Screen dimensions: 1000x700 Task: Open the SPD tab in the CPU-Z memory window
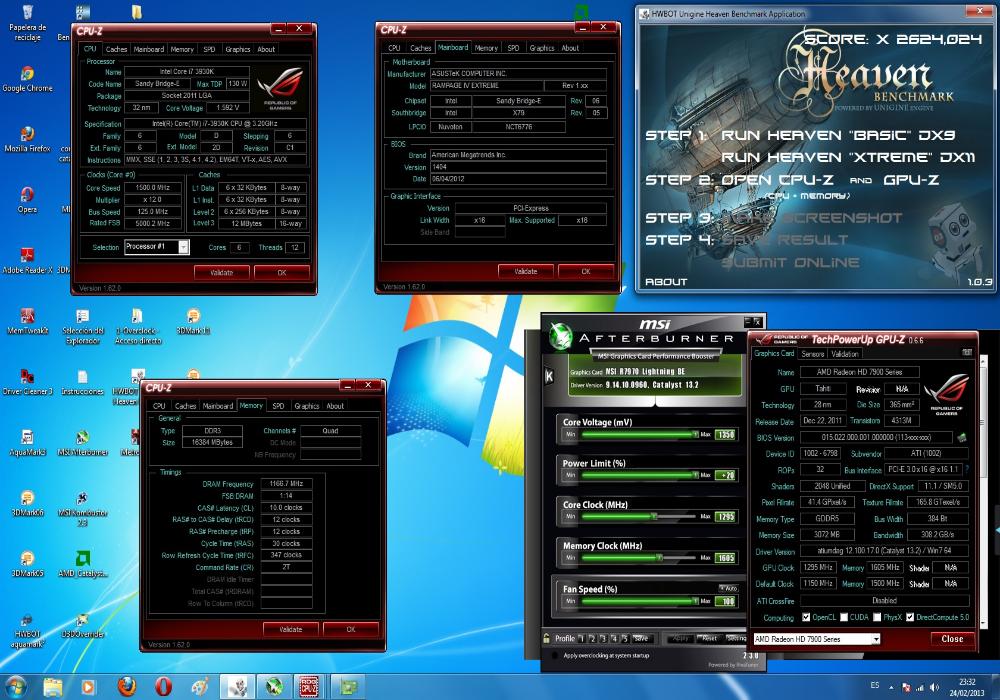(278, 406)
